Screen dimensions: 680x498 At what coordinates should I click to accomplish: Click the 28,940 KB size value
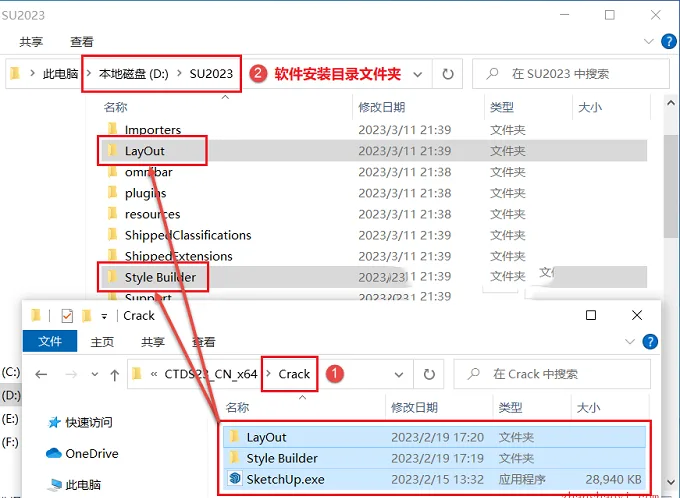[613, 479]
